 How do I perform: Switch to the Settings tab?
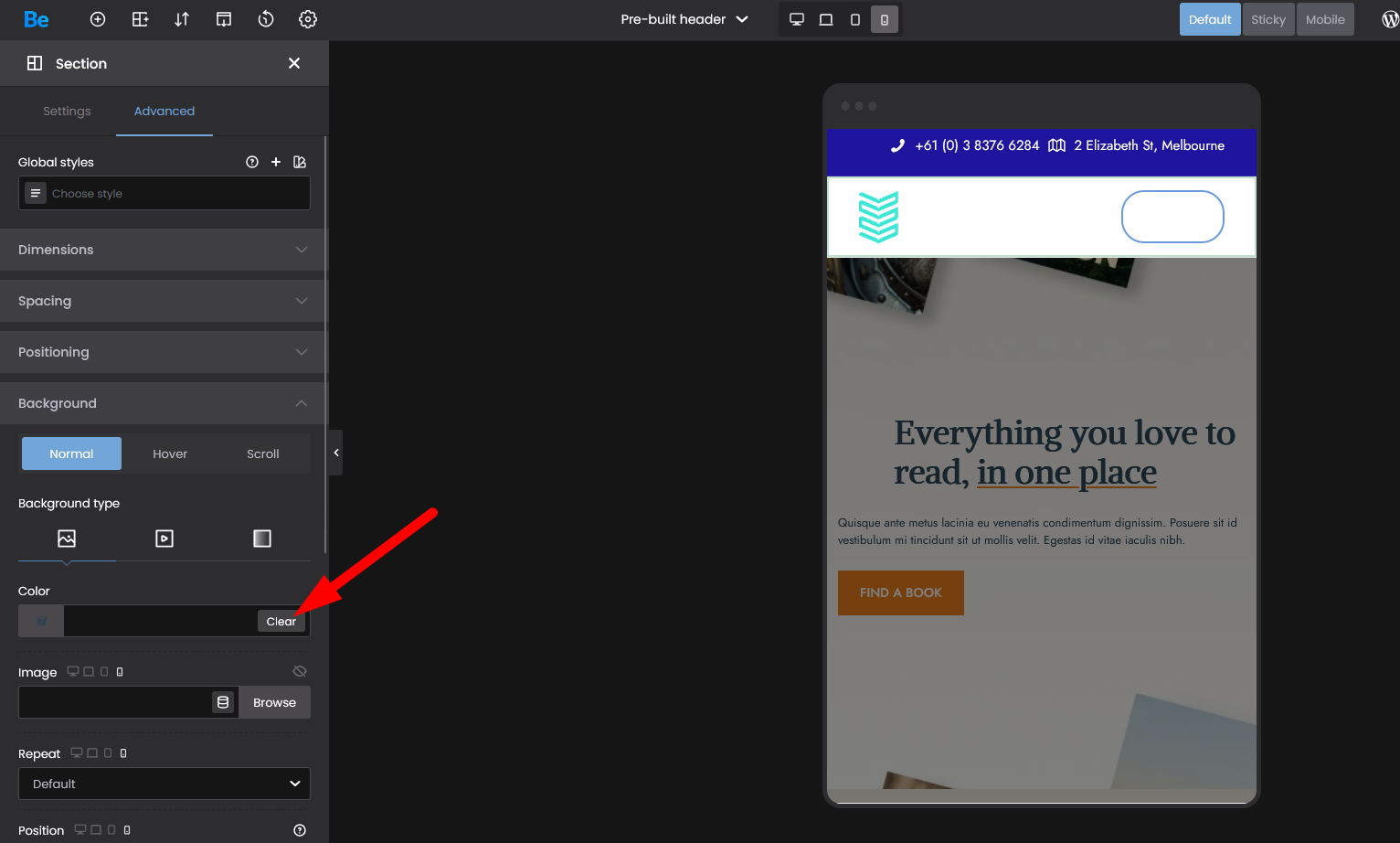click(x=67, y=112)
